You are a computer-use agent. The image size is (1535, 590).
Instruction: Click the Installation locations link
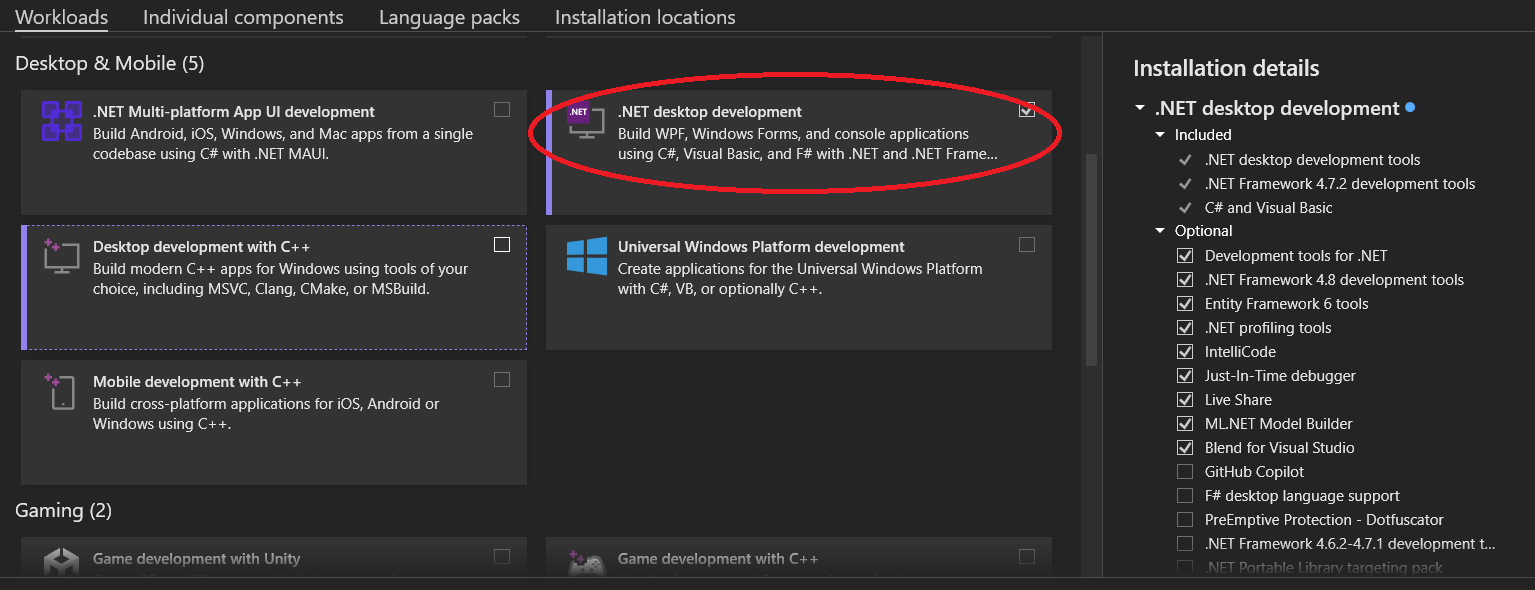[644, 17]
